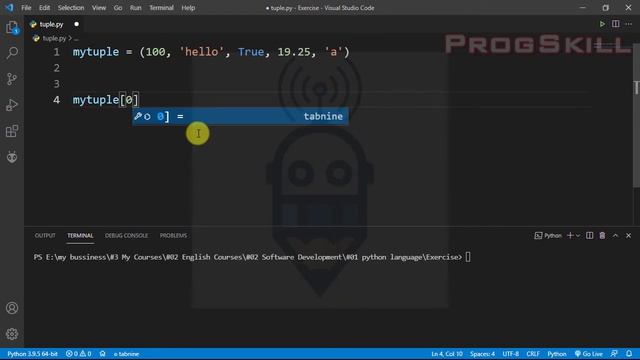
Task: Split the editor to the right
Action: 616,24
